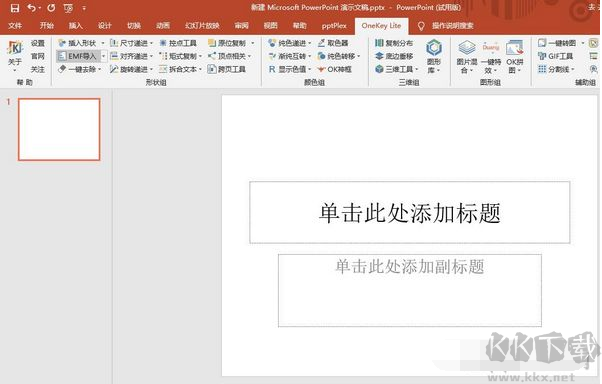Switch to the 审阅 tab
Screen dimensions: 602x384
241,26
